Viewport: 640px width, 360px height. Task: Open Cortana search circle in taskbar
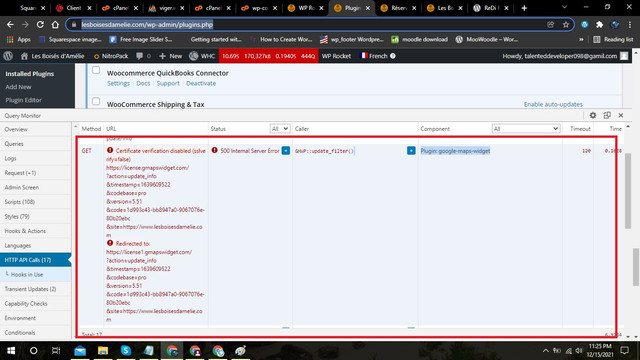click(x=33, y=351)
